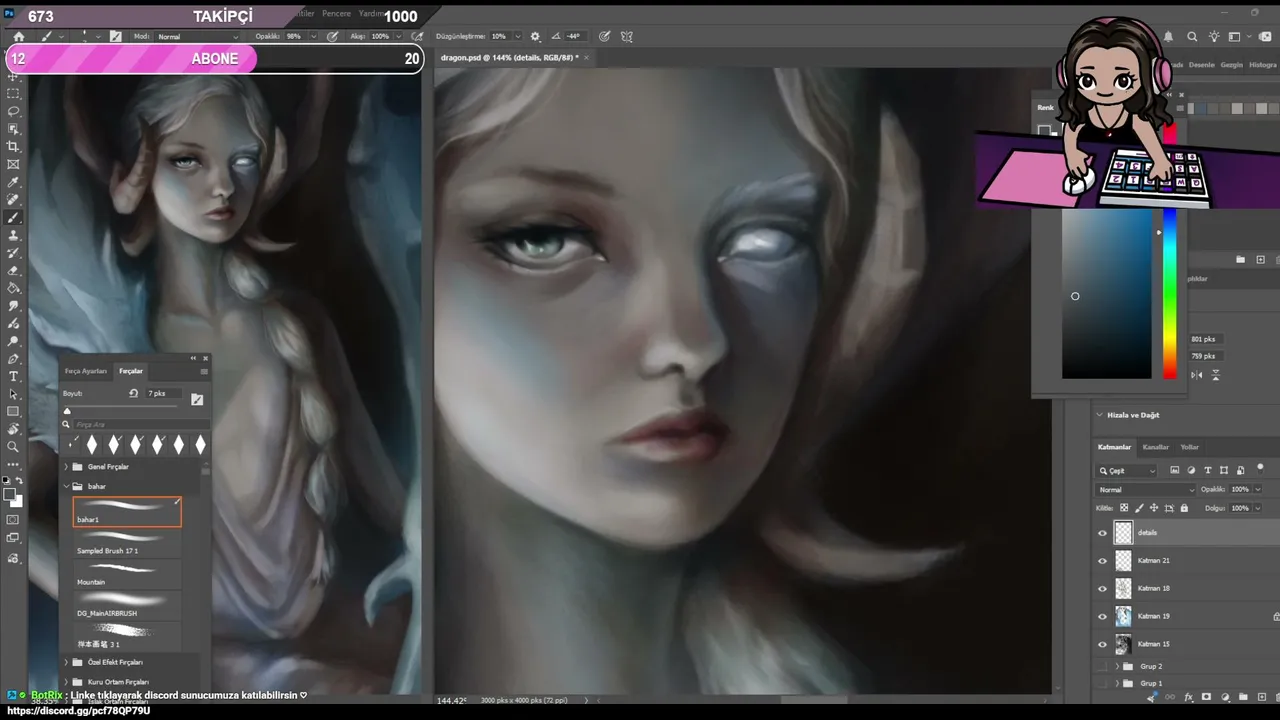Switch to the Yollar tab
The image size is (1280, 720).
tap(1190, 447)
